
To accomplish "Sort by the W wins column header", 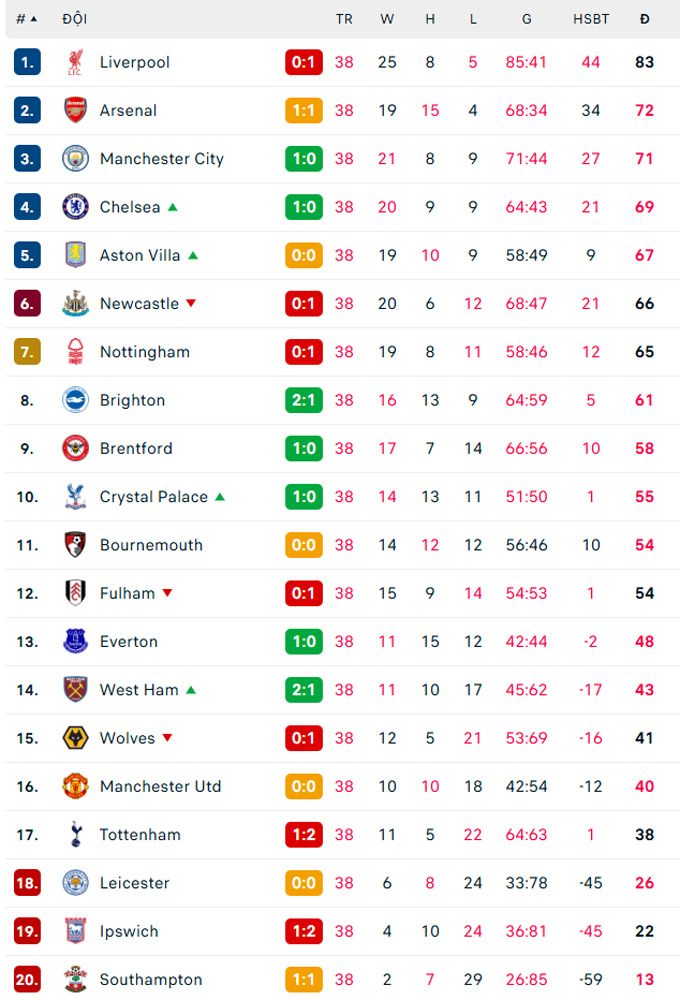I will click(387, 19).
